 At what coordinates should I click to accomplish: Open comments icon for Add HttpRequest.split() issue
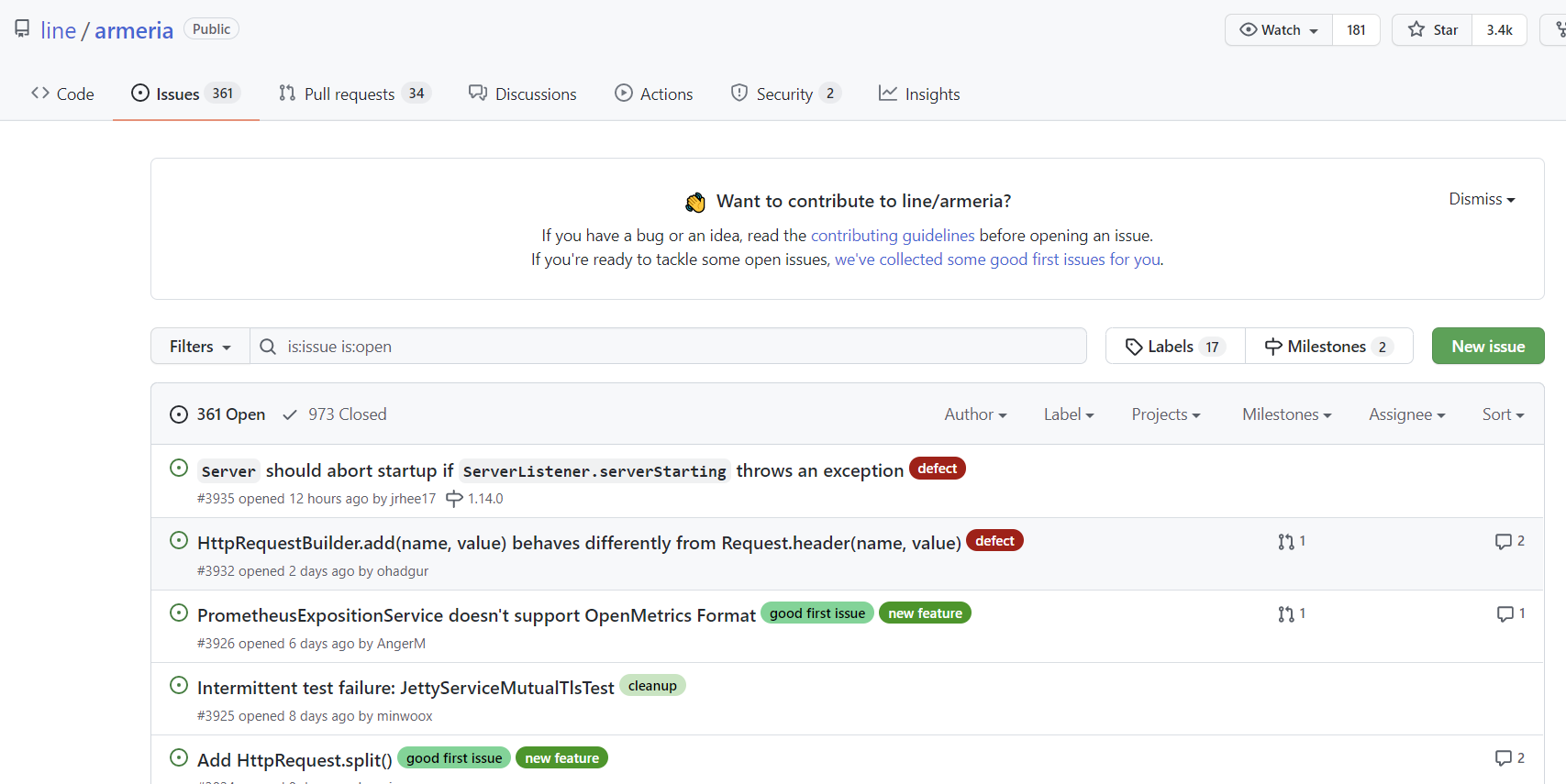(x=1503, y=758)
